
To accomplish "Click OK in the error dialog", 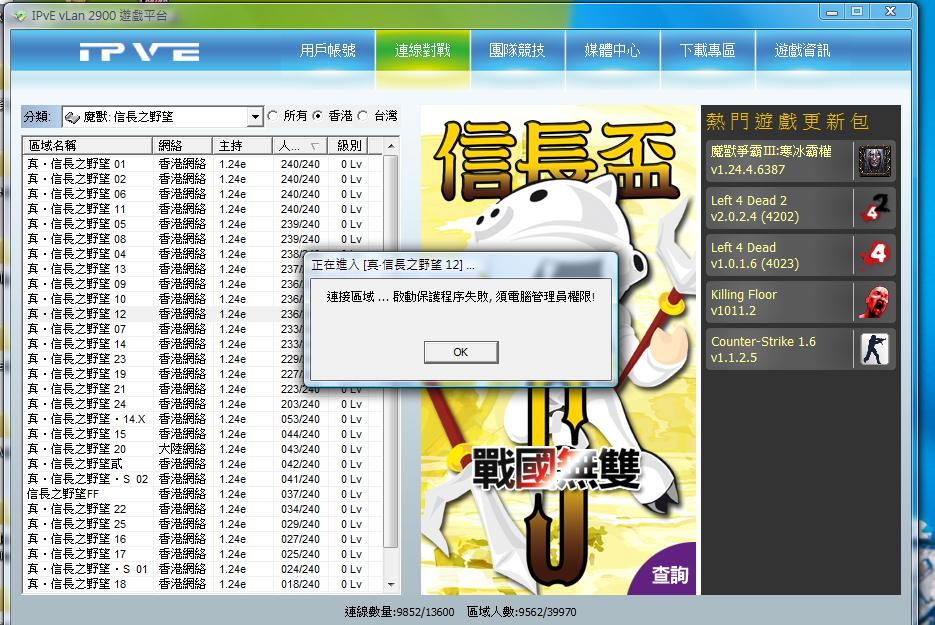I will [x=460, y=352].
